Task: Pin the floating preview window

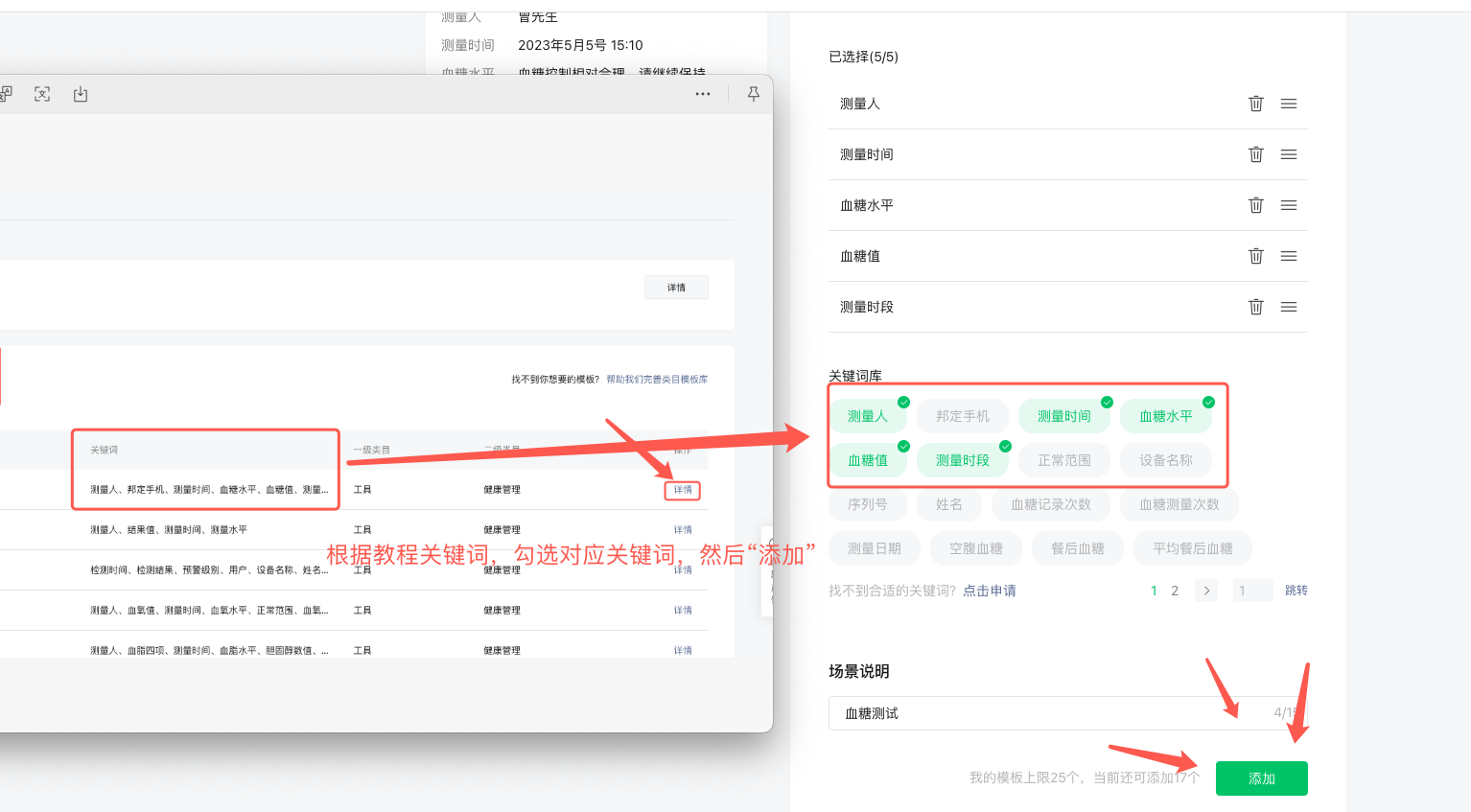Action: [x=754, y=94]
